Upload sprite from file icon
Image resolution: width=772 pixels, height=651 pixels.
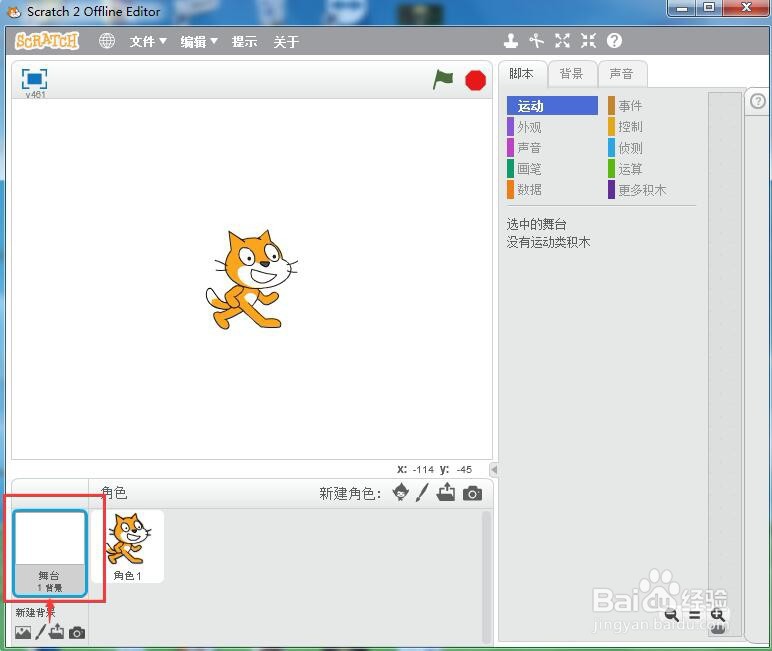[446, 492]
